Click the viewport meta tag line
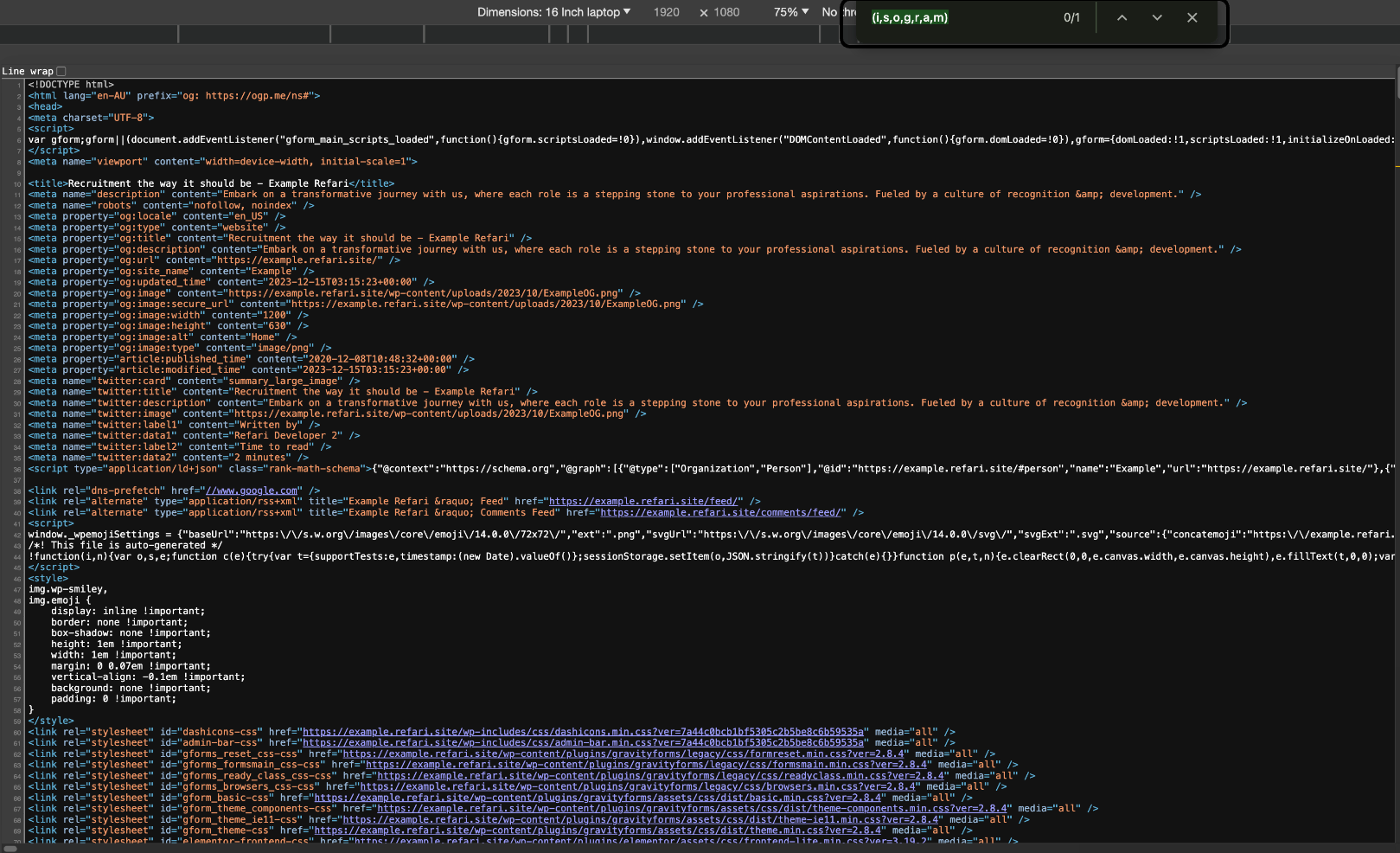This screenshot has width=1400, height=853. pos(222,162)
